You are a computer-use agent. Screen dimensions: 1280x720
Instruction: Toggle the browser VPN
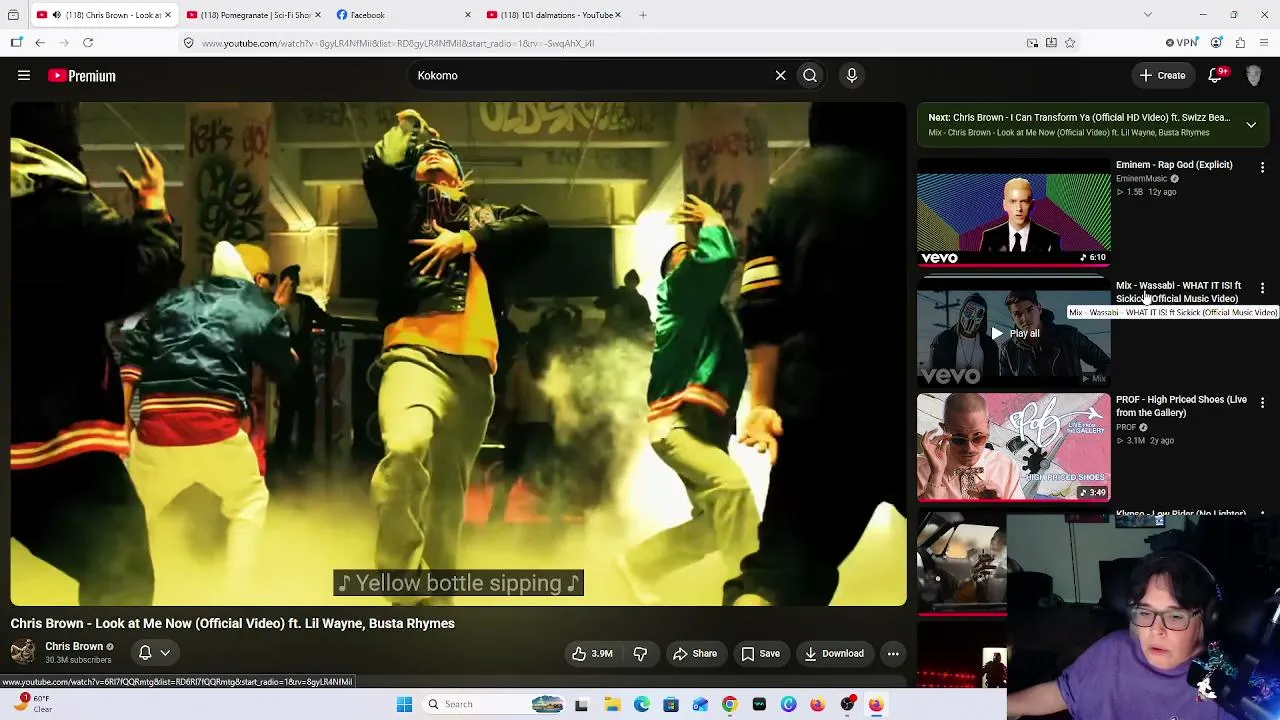(x=1182, y=43)
